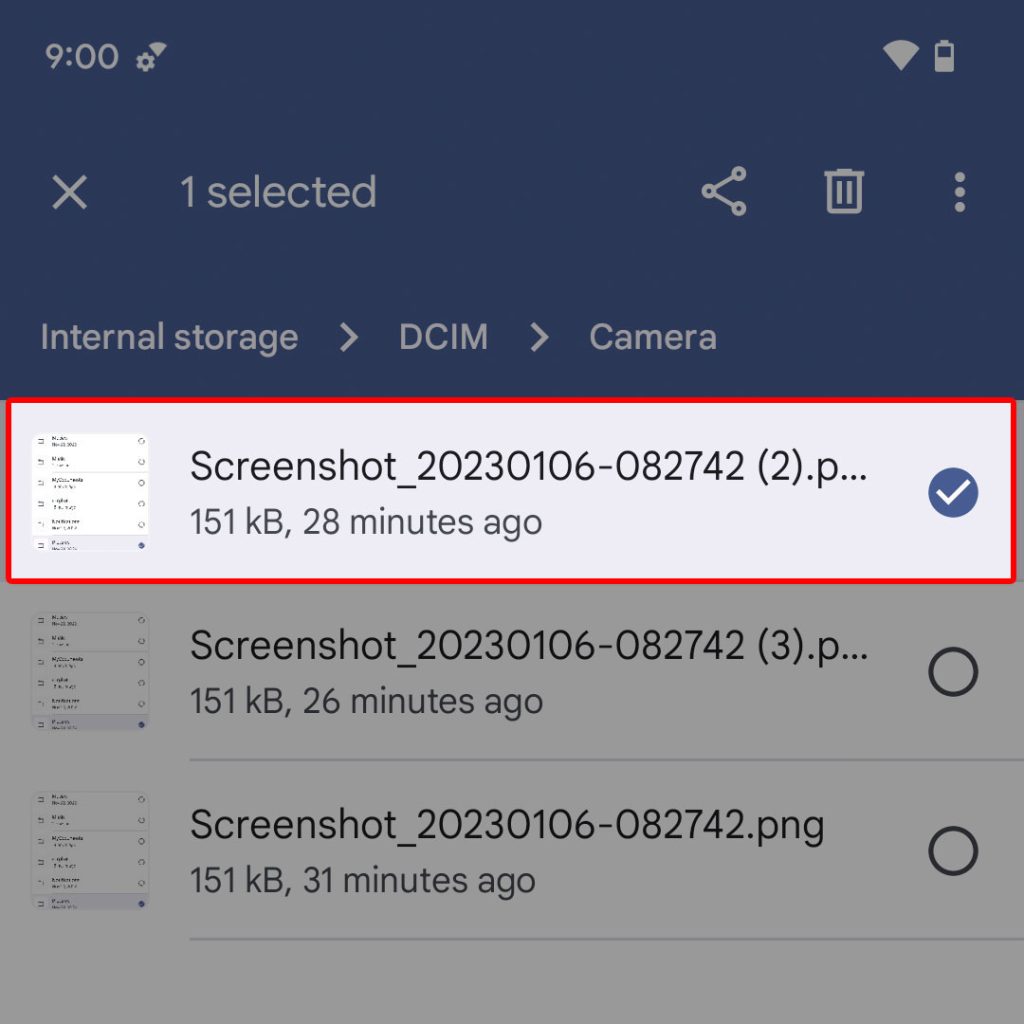This screenshot has height=1024, width=1024.
Task: Open the three-dot overflow menu
Action: tap(959, 192)
